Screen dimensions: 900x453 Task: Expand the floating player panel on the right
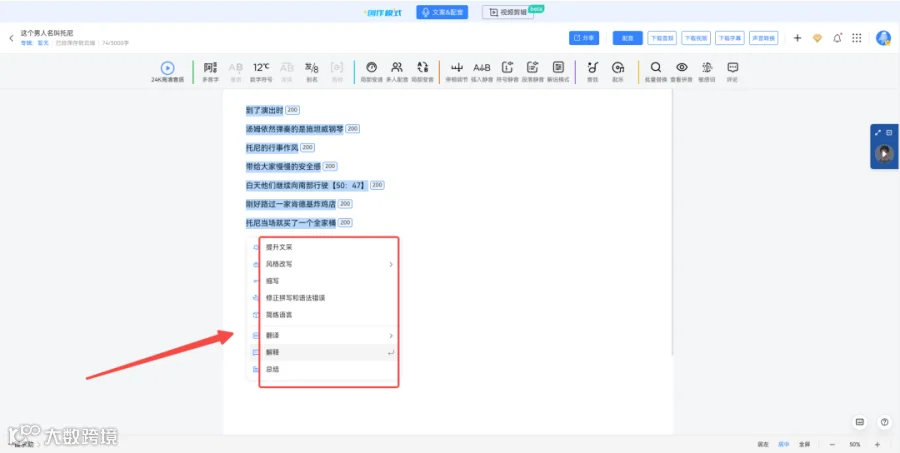(878, 133)
